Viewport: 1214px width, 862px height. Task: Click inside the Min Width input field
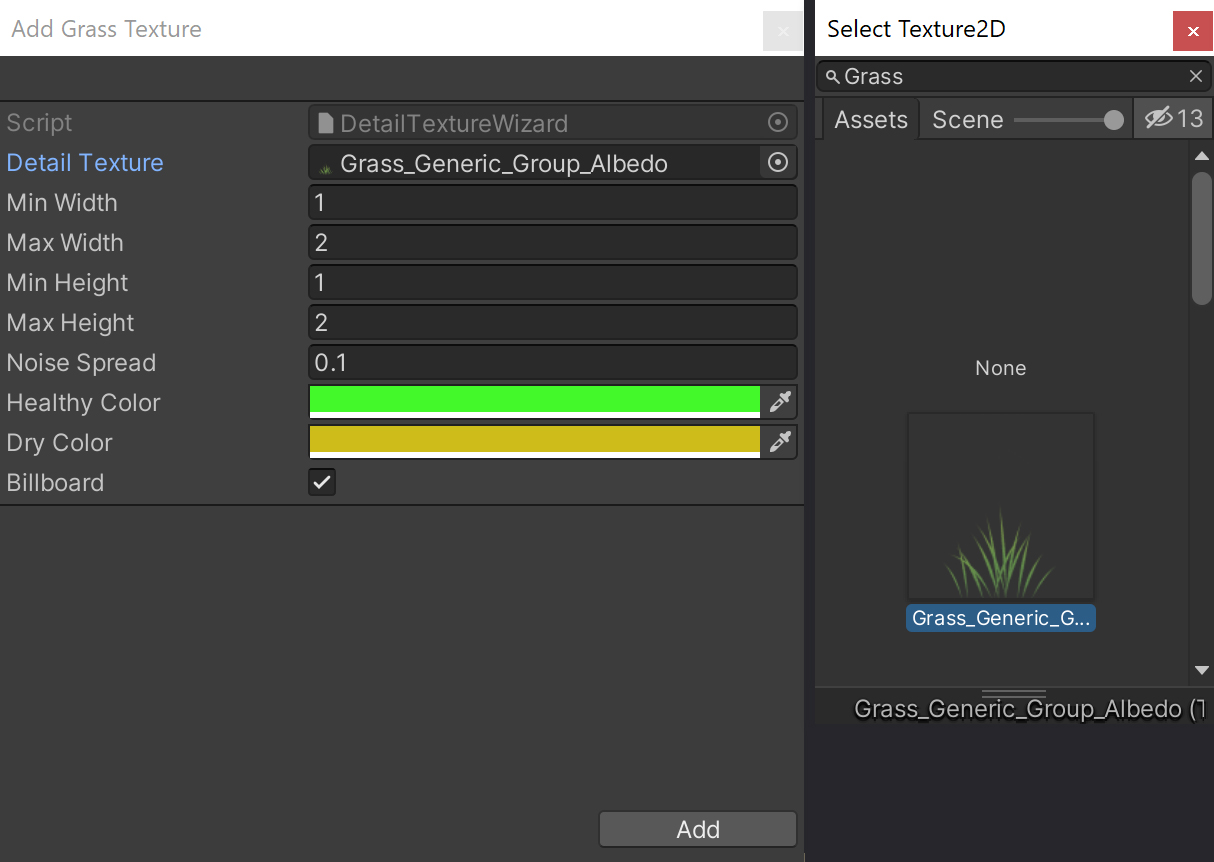click(552, 202)
